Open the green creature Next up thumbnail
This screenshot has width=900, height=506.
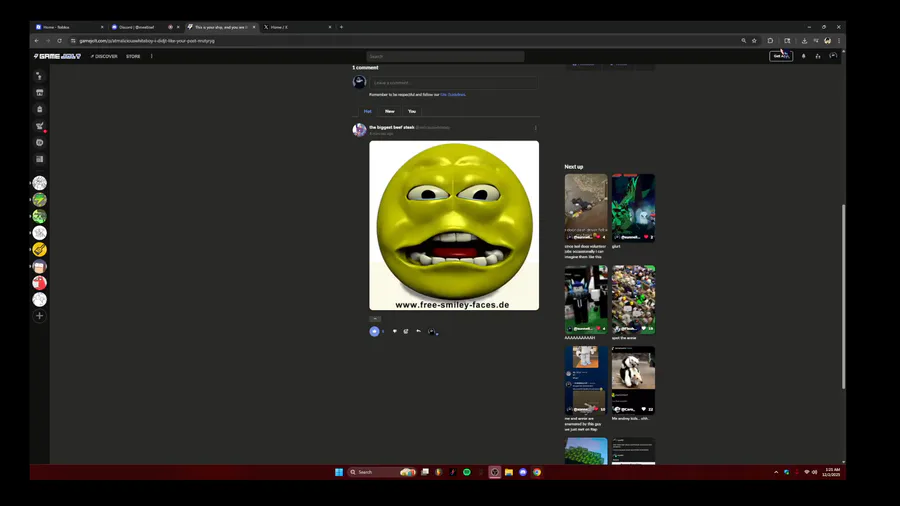(633, 208)
